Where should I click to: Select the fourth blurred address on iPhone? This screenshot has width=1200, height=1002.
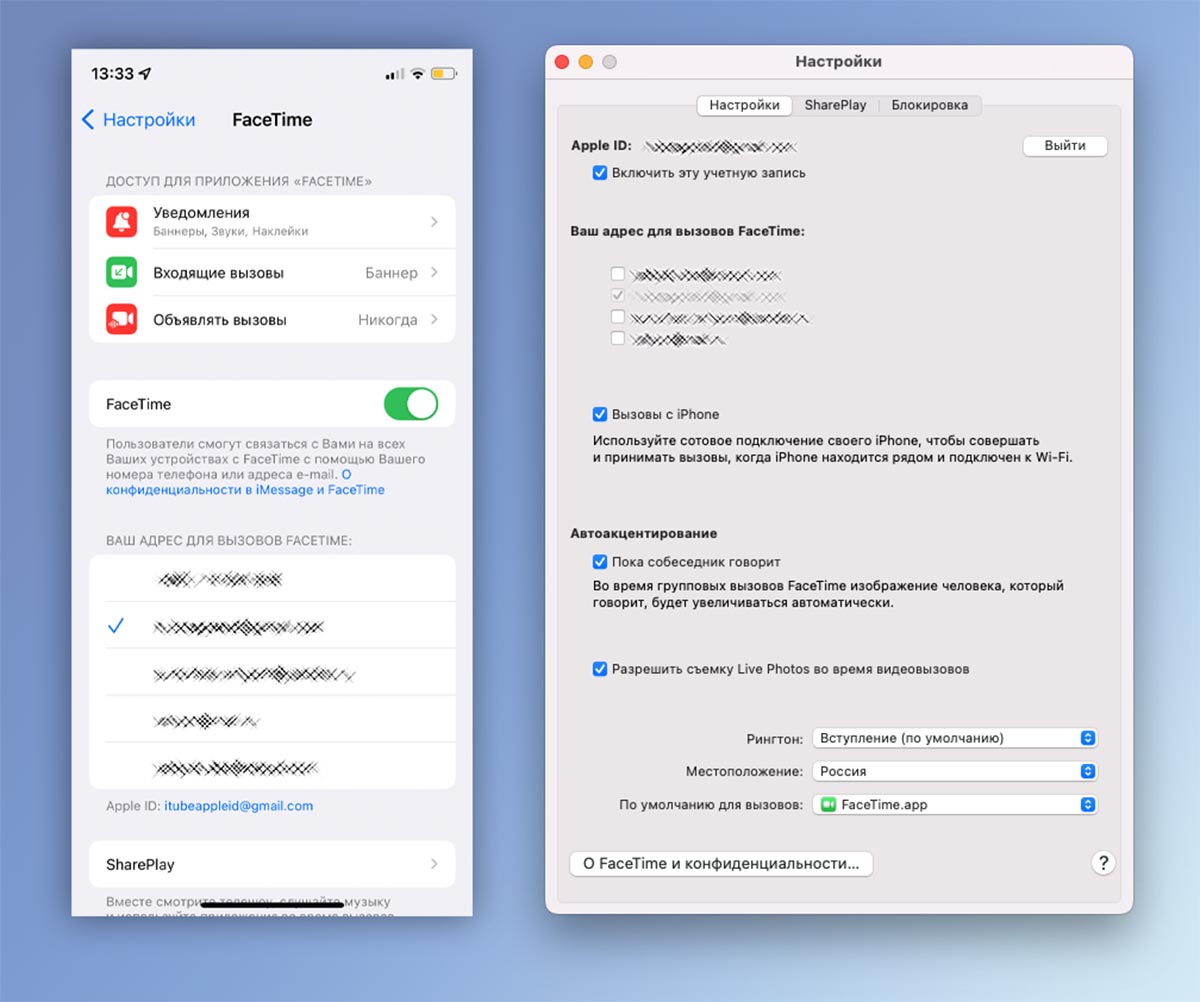272,721
